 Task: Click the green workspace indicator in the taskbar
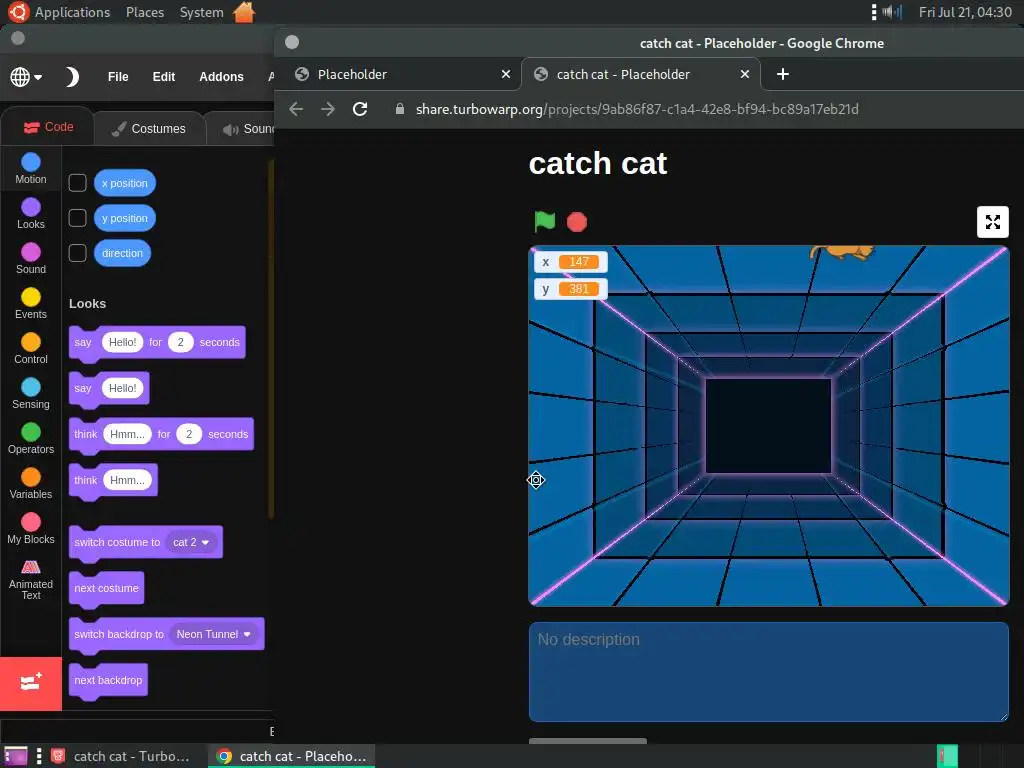[947, 756]
